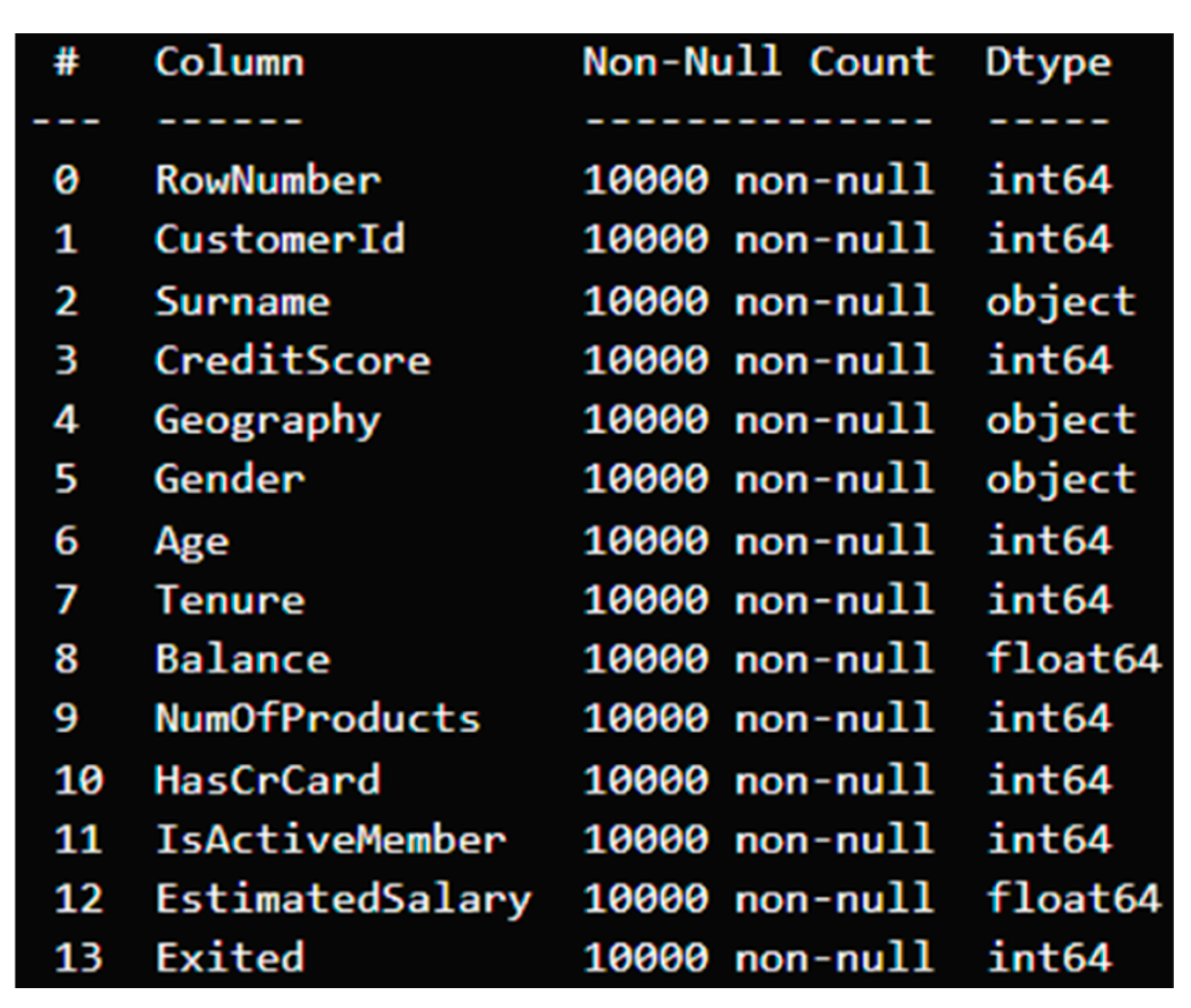Select the Age column name
The image size is (1191, 1008).
[192, 542]
